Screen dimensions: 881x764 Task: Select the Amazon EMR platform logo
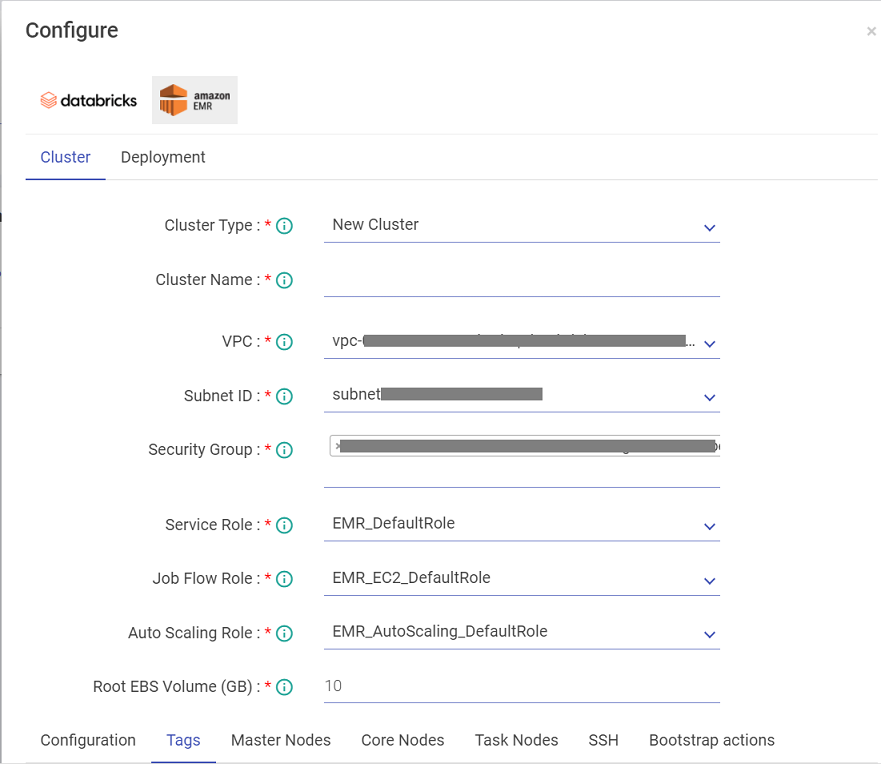194,100
